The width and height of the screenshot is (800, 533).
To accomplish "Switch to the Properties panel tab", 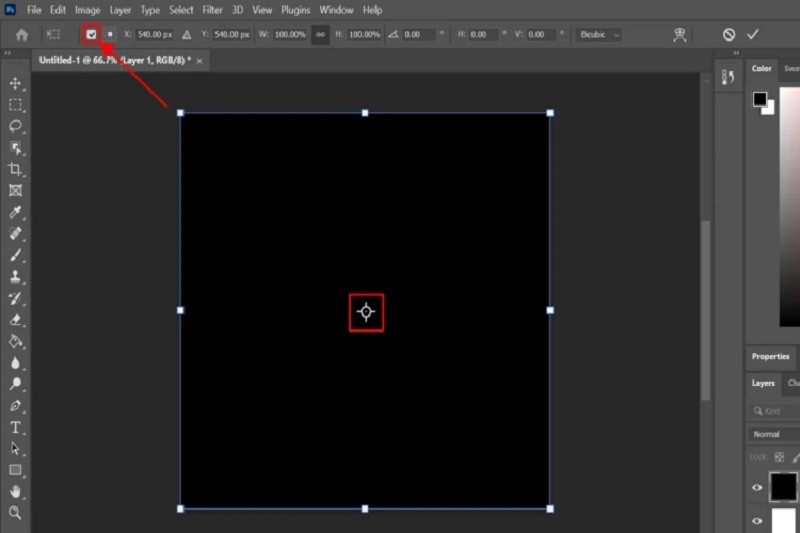I will tap(770, 356).
